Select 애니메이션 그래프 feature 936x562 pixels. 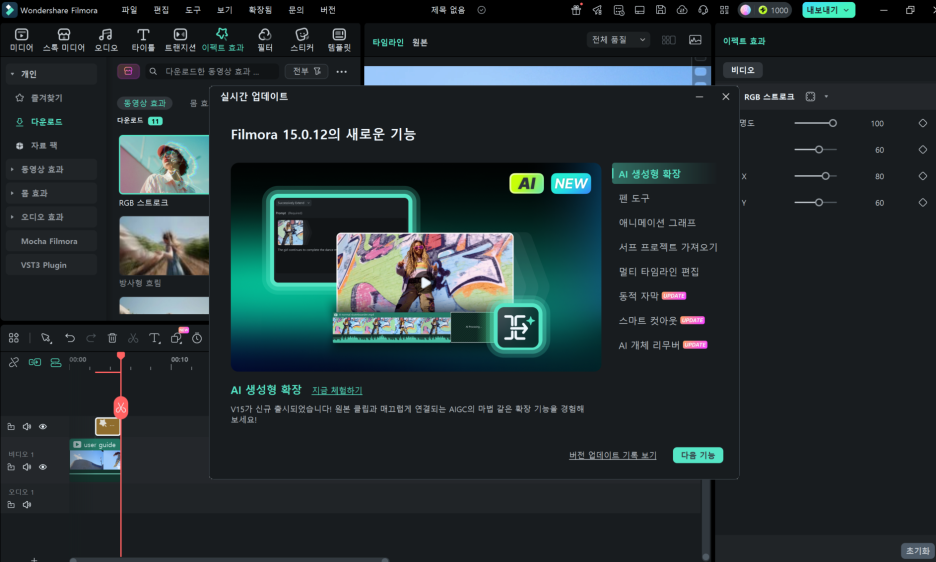point(657,223)
